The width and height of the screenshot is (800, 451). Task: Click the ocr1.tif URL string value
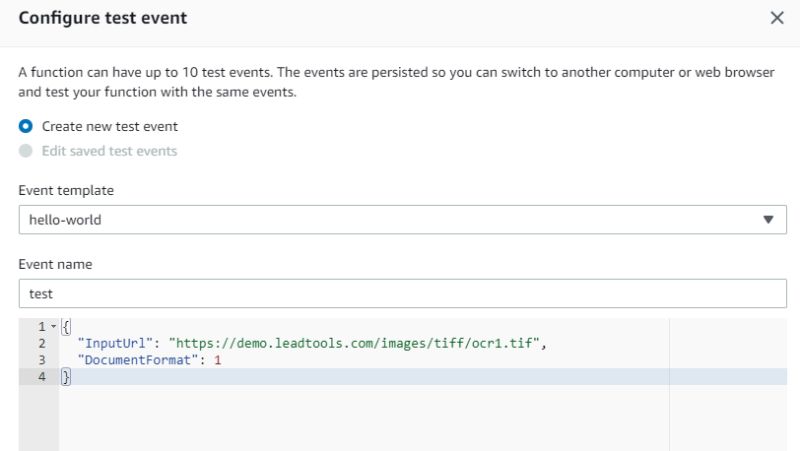(354, 343)
